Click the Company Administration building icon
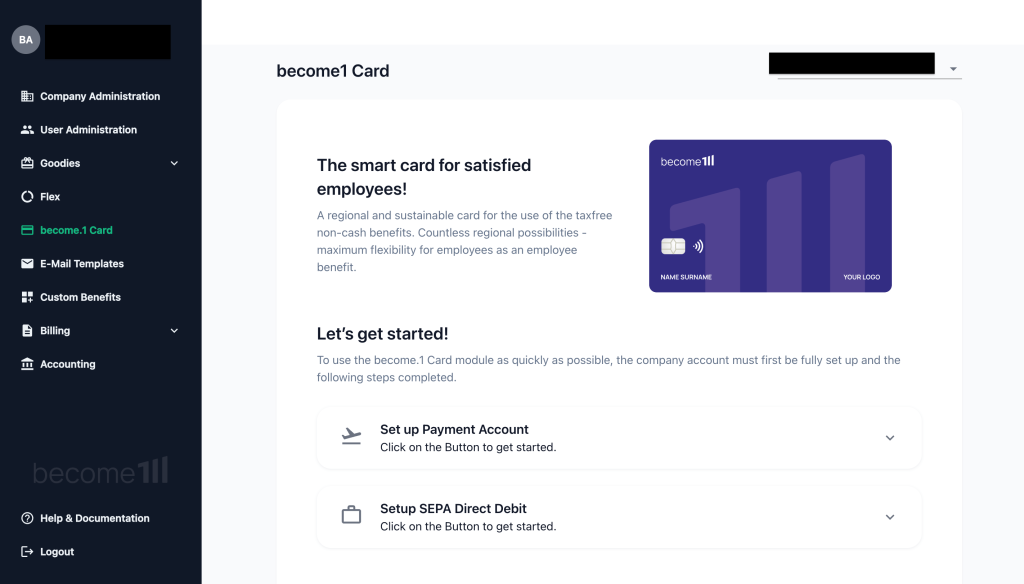 [27, 96]
